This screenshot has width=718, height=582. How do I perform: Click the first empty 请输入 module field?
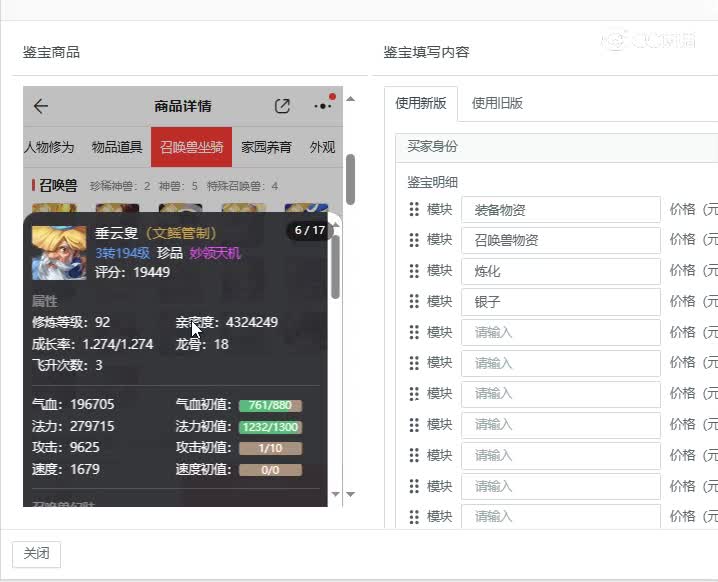pos(561,332)
